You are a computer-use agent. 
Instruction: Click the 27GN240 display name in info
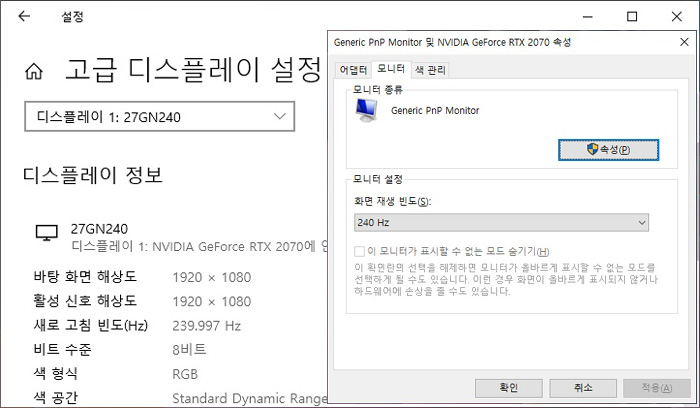pos(99,229)
